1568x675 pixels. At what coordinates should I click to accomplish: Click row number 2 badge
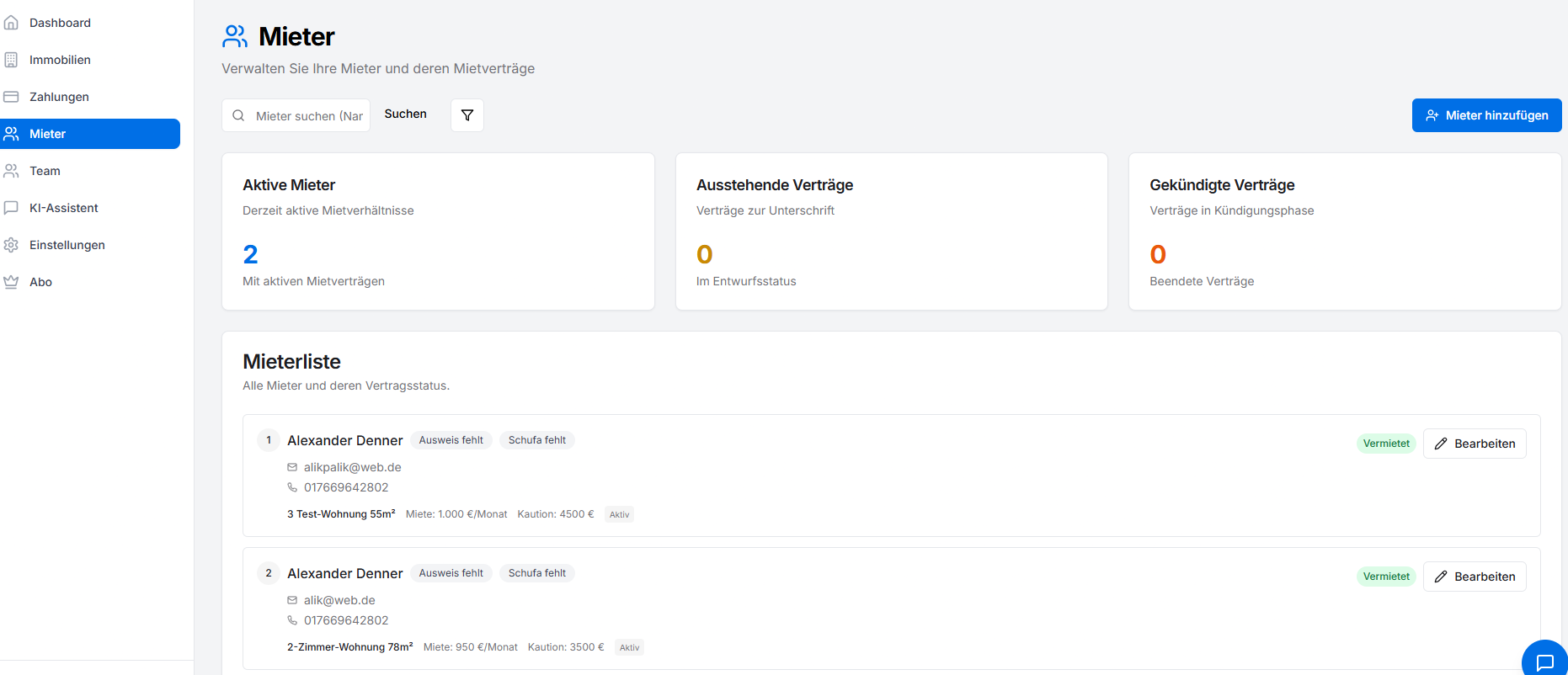pyautogui.click(x=269, y=573)
